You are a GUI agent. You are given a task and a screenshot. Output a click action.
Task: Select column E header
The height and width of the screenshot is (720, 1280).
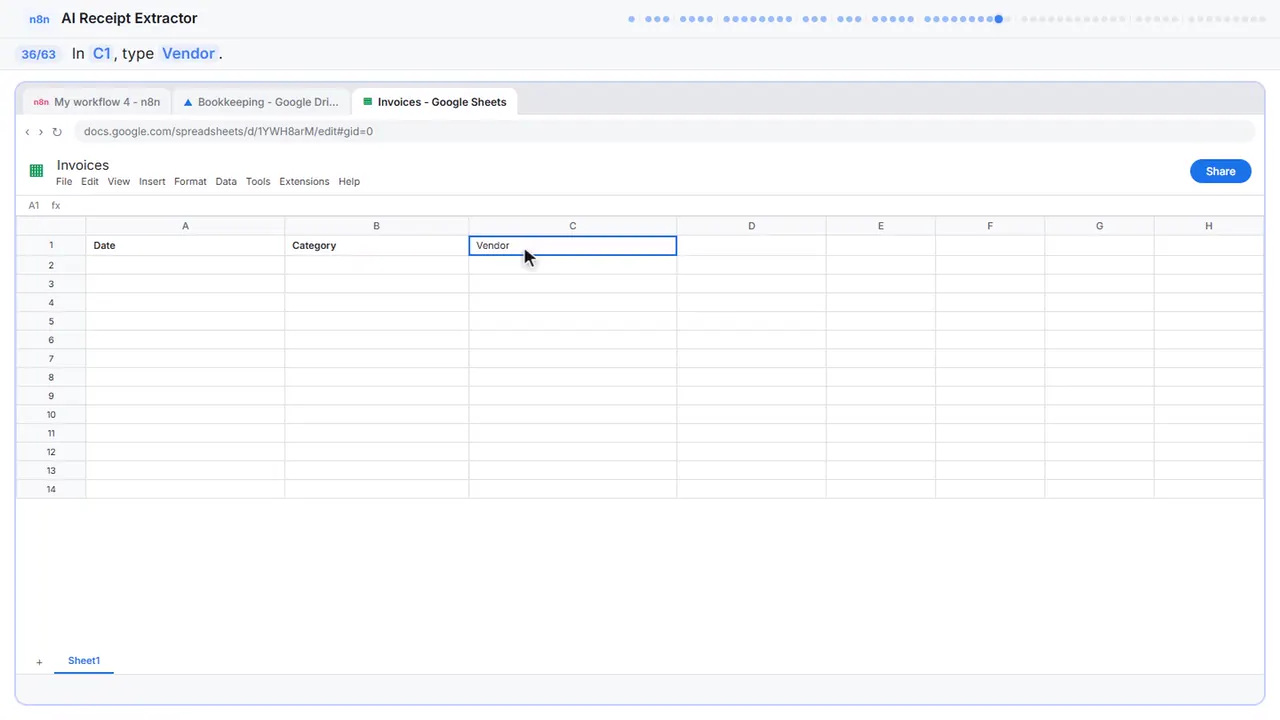click(881, 226)
